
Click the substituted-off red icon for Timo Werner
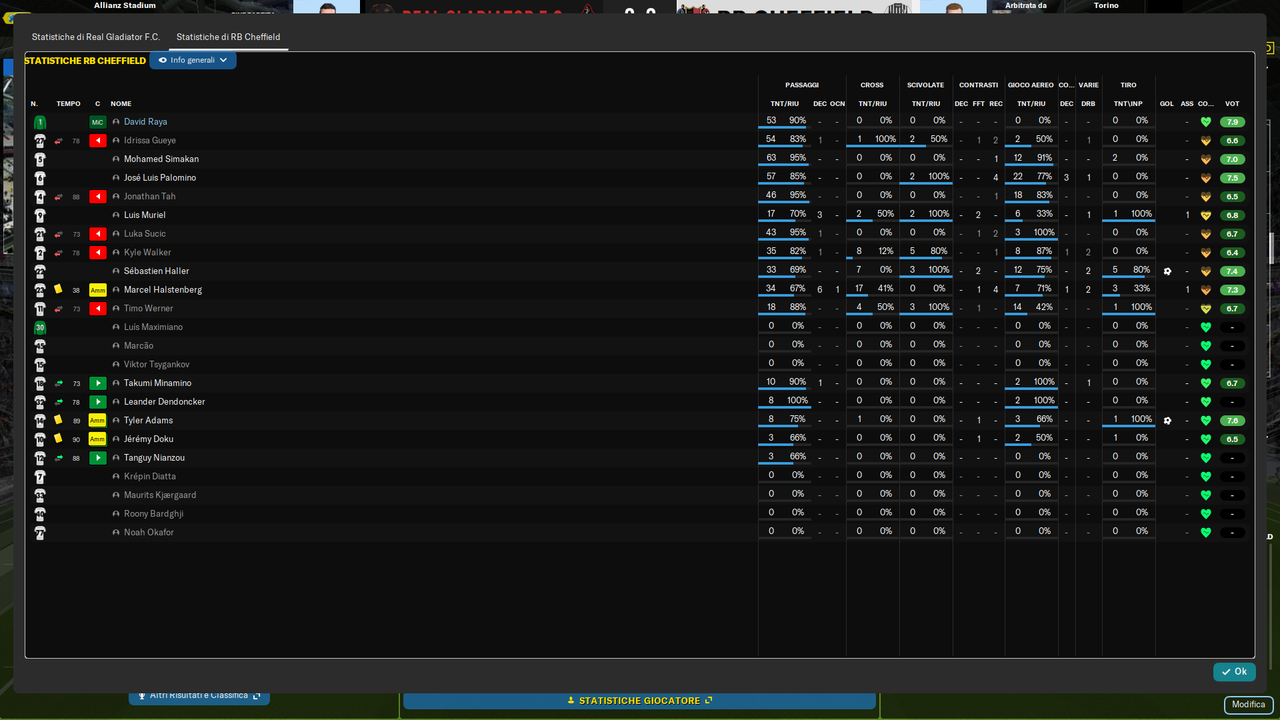click(98, 309)
